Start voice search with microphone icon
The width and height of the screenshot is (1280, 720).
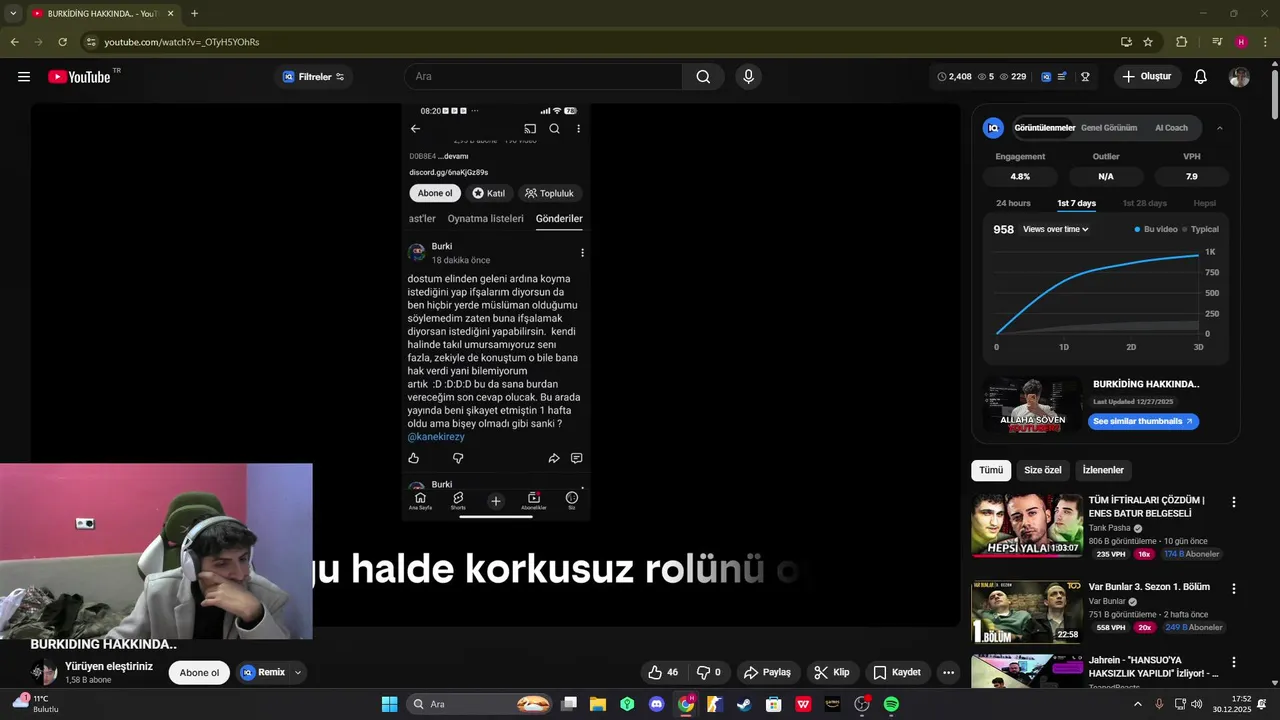point(748,77)
